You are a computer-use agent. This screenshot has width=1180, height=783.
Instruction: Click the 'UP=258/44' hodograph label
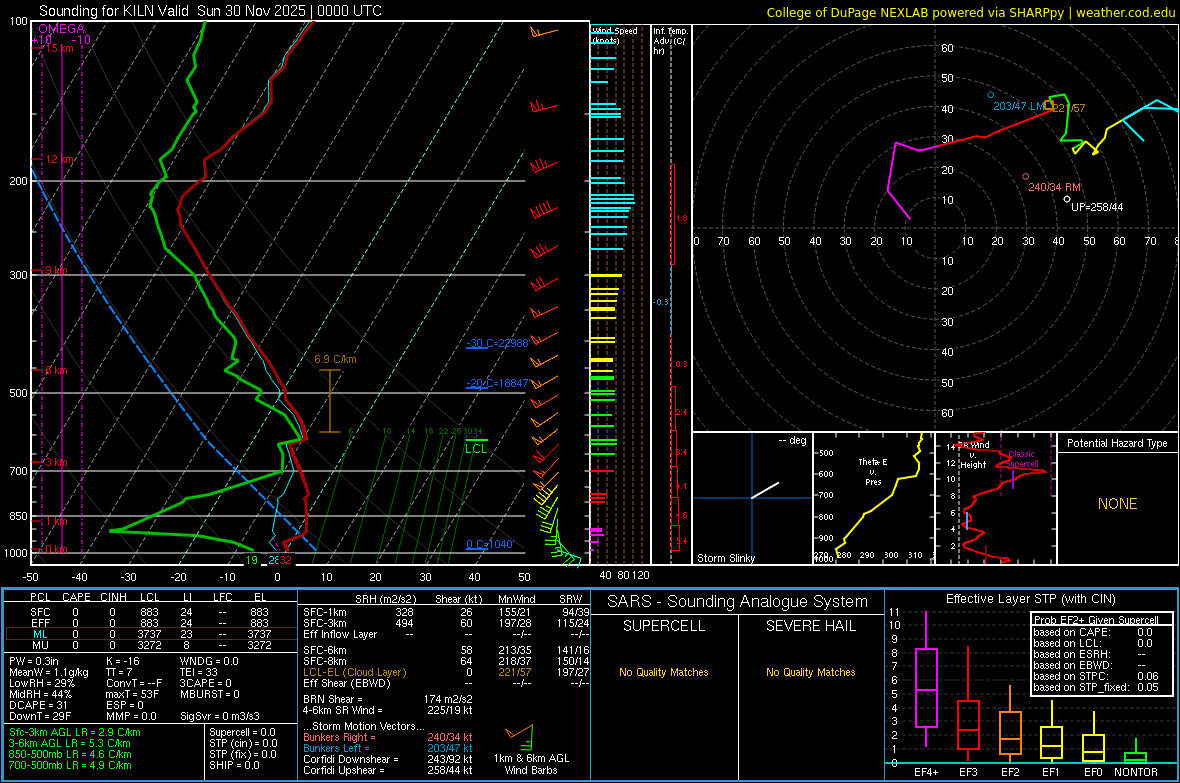tap(1096, 207)
